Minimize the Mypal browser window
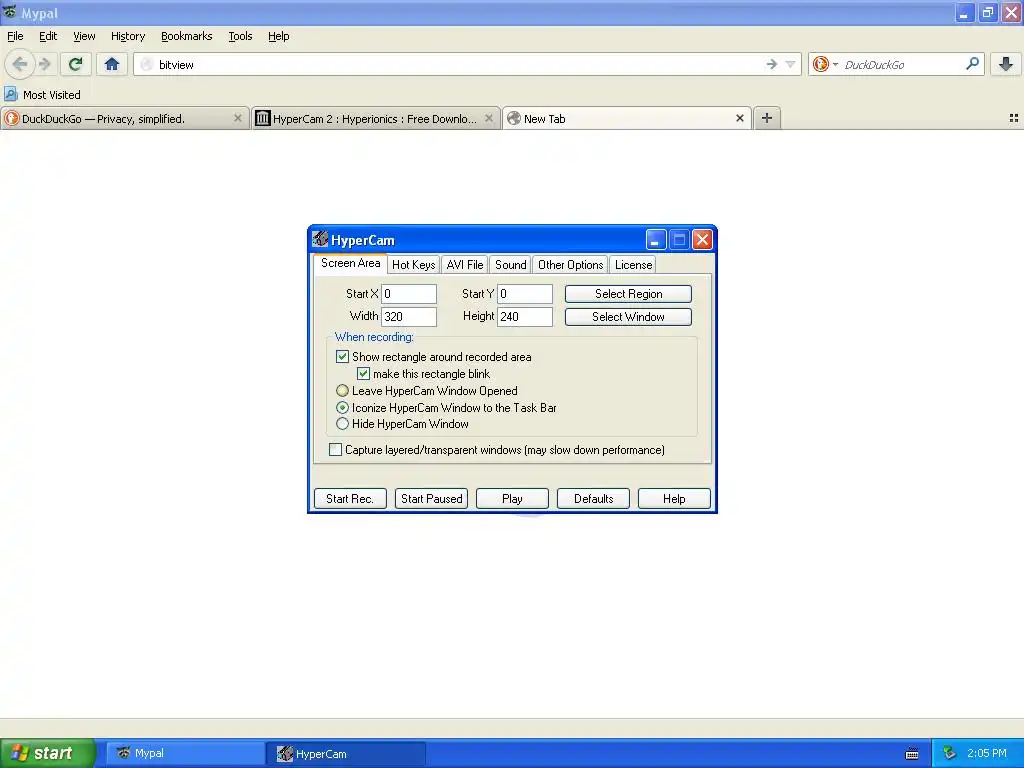This screenshot has height=768, width=1024. tap(964, 12)
